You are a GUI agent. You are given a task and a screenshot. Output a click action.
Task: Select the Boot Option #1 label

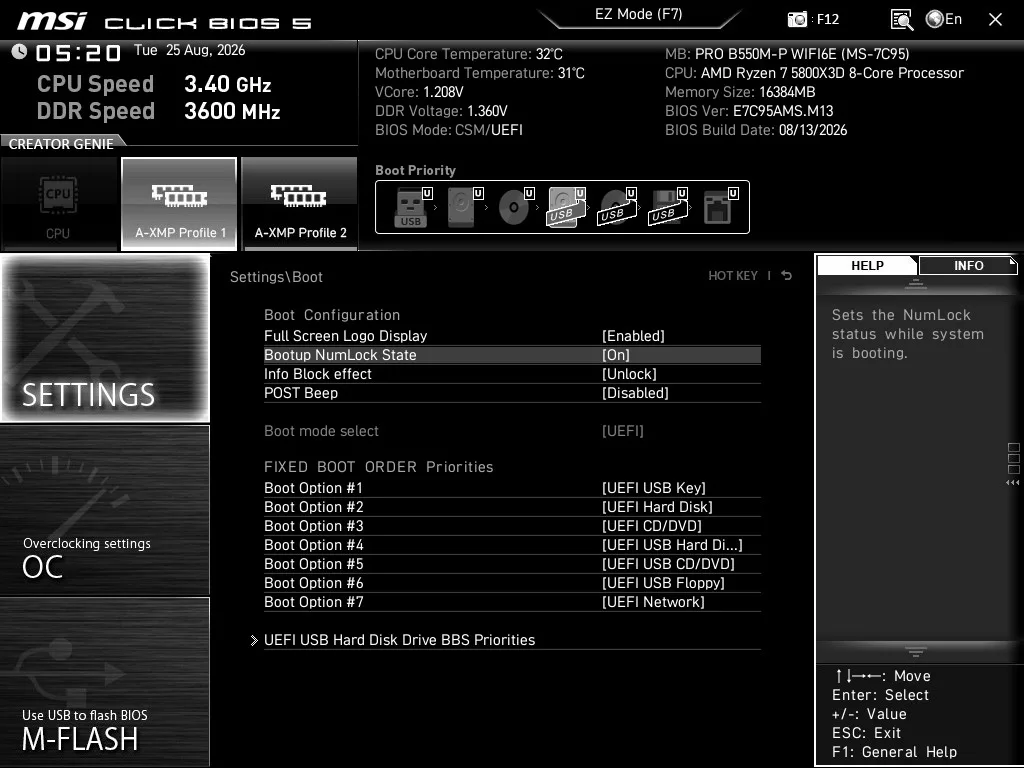[313, 488]
